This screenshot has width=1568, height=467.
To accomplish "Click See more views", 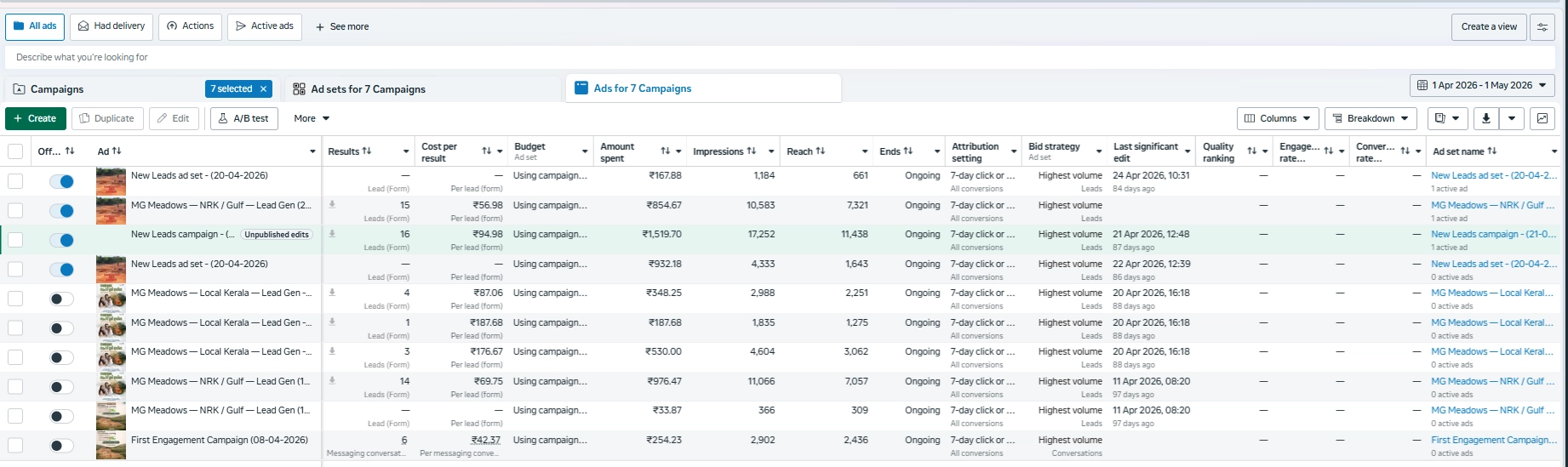I will [x=342, y=26].
